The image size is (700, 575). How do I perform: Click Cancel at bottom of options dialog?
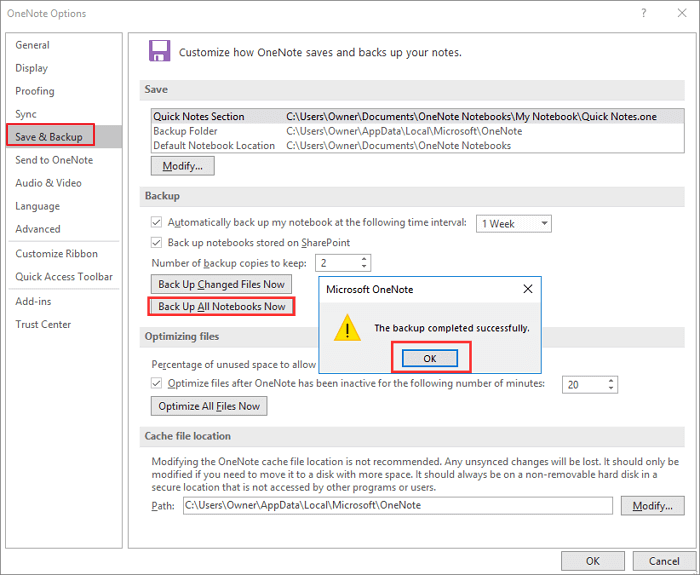coord(664,561)
